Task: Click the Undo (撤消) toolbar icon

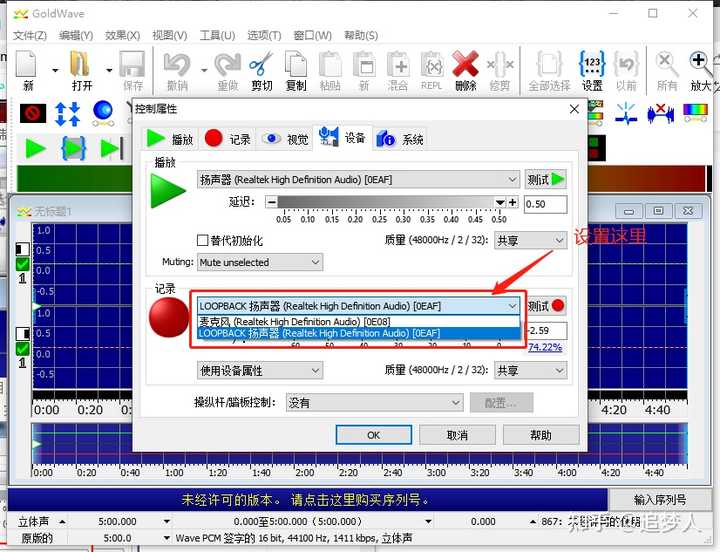Action: (x=177, y=64)
